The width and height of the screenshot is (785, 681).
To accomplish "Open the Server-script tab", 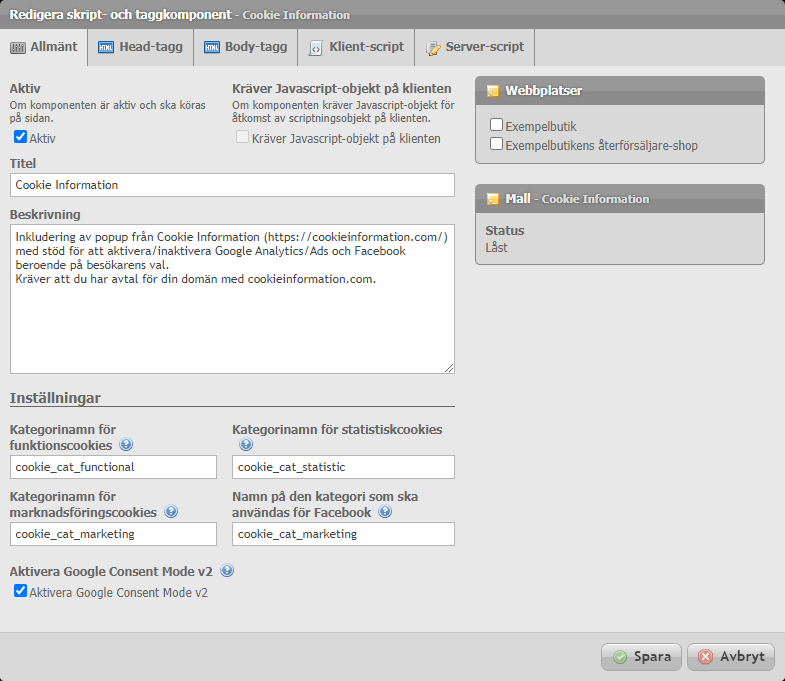I will pyautogui.click(x=475, y=47).
